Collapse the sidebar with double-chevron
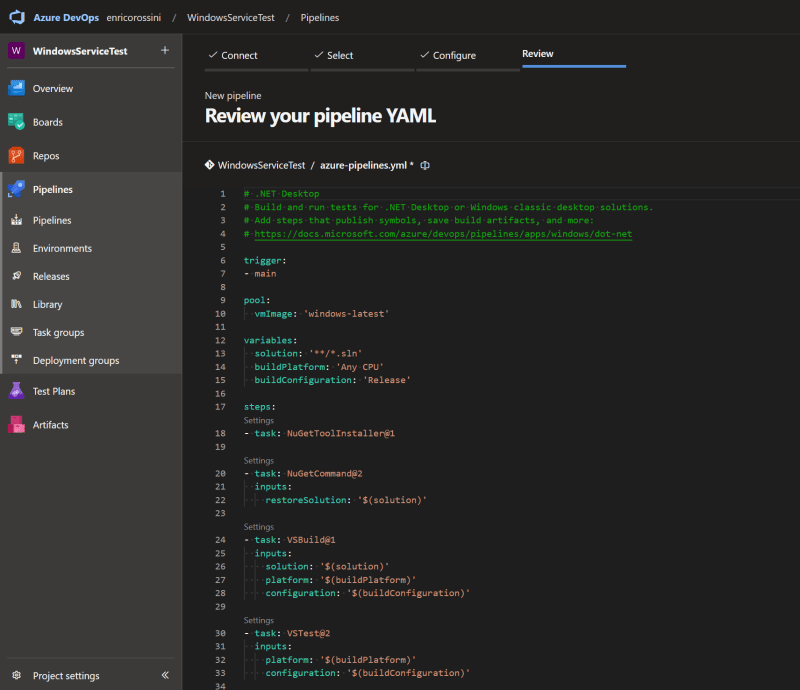Screen dimensions: 800x690 (165, 675)
